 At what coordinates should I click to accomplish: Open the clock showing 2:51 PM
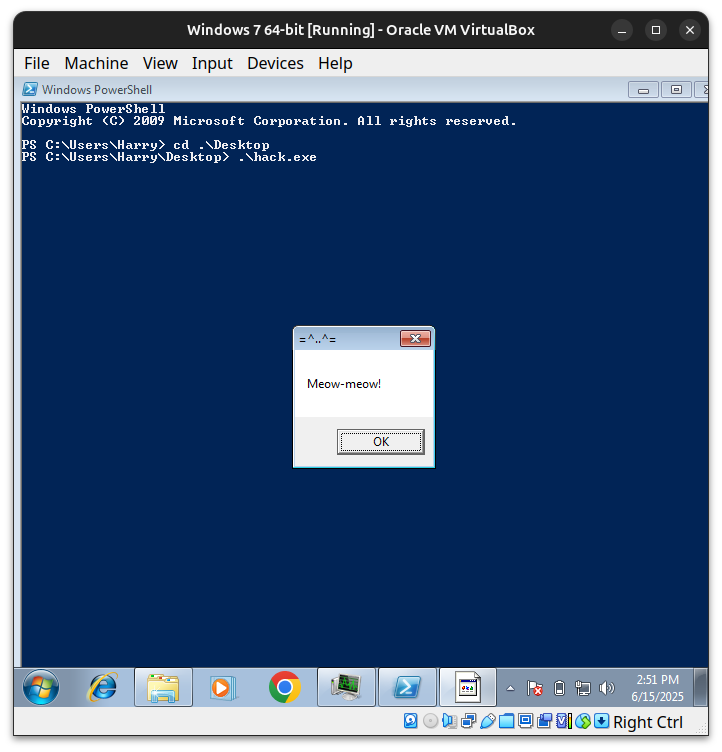coord(657,688)
